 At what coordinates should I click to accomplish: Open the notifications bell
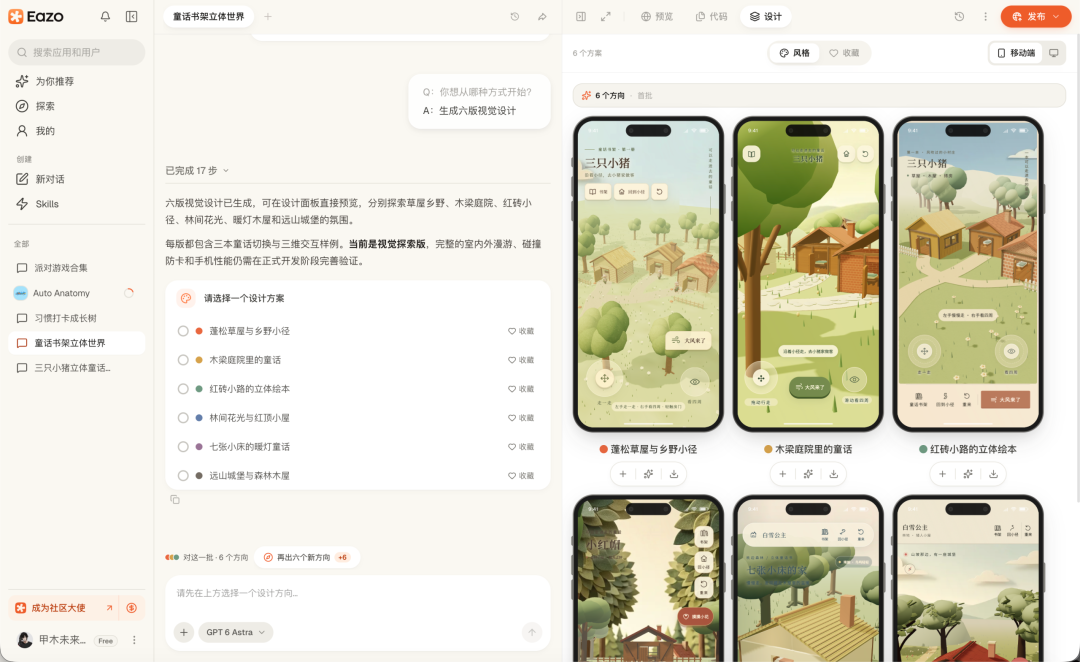(105, 17)
